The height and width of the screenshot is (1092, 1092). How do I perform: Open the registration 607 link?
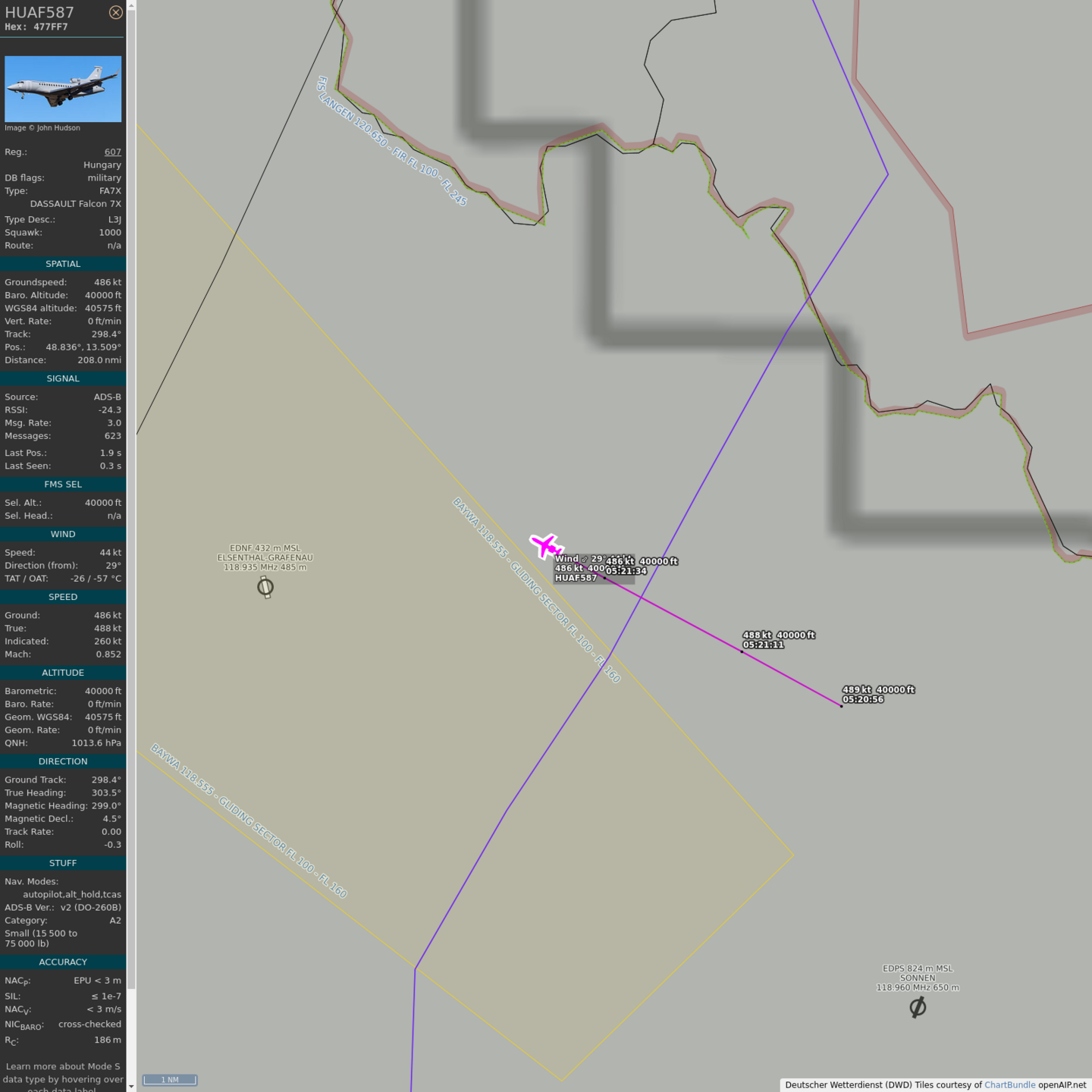pos(112,152)
